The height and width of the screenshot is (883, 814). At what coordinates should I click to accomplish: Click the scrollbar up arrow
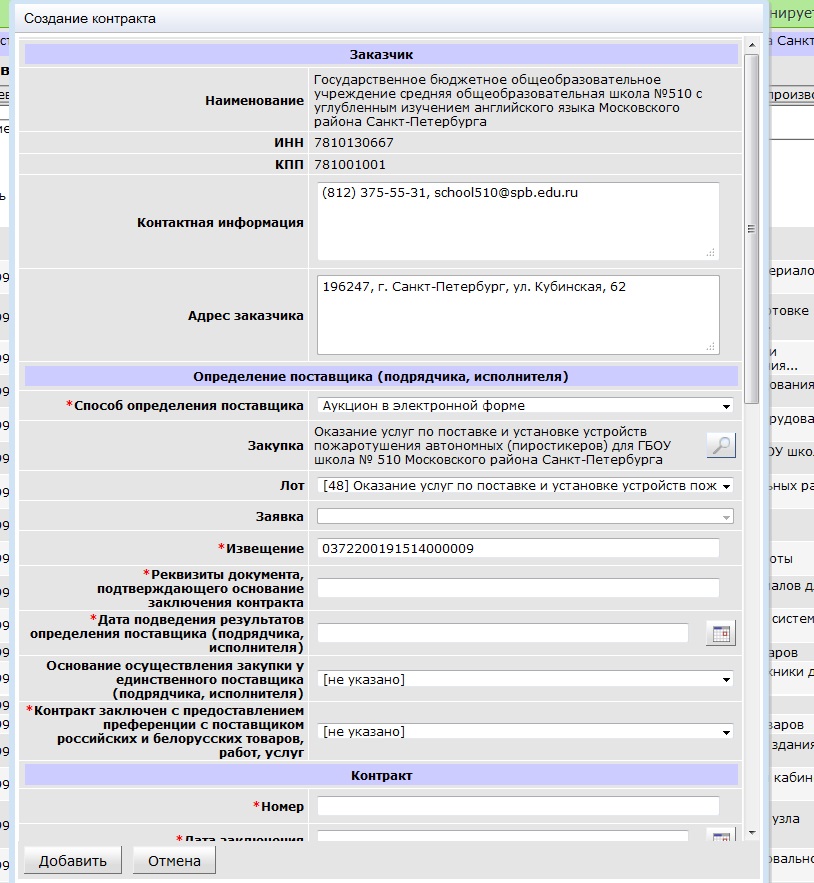751,45
